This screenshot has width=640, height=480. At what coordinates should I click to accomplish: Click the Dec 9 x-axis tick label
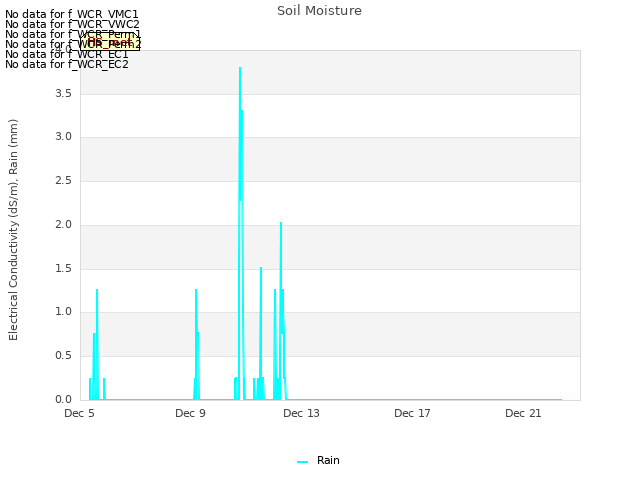pyautogui.click(x=190, y=413)
